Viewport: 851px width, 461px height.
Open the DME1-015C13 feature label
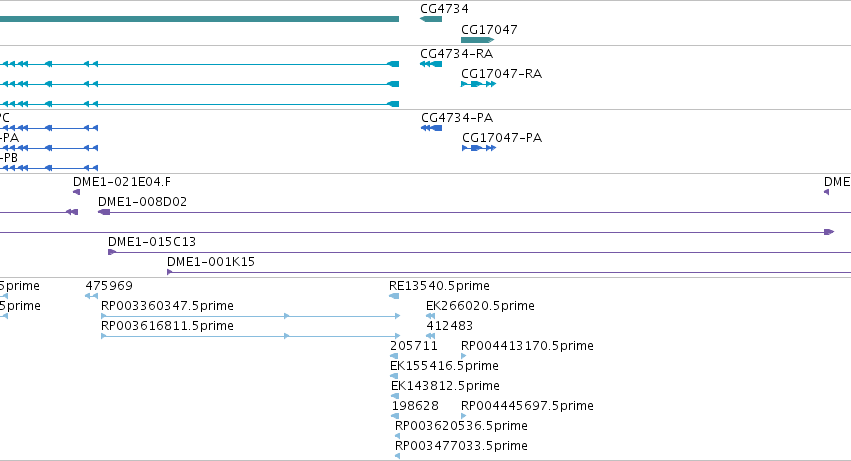click(x=152, y=242)
